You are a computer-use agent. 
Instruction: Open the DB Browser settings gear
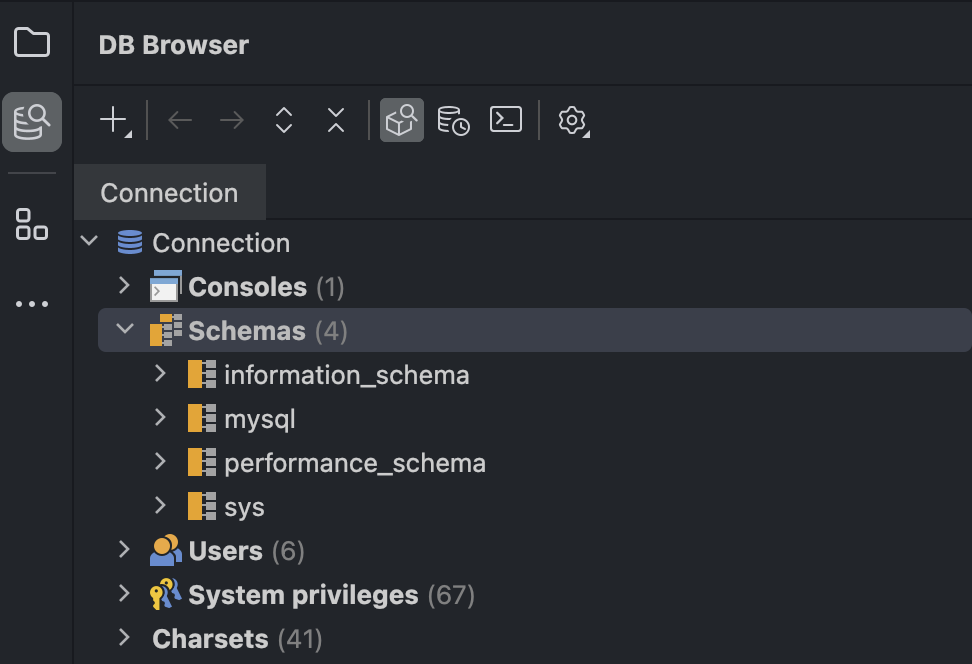click(x=572, y=121)
